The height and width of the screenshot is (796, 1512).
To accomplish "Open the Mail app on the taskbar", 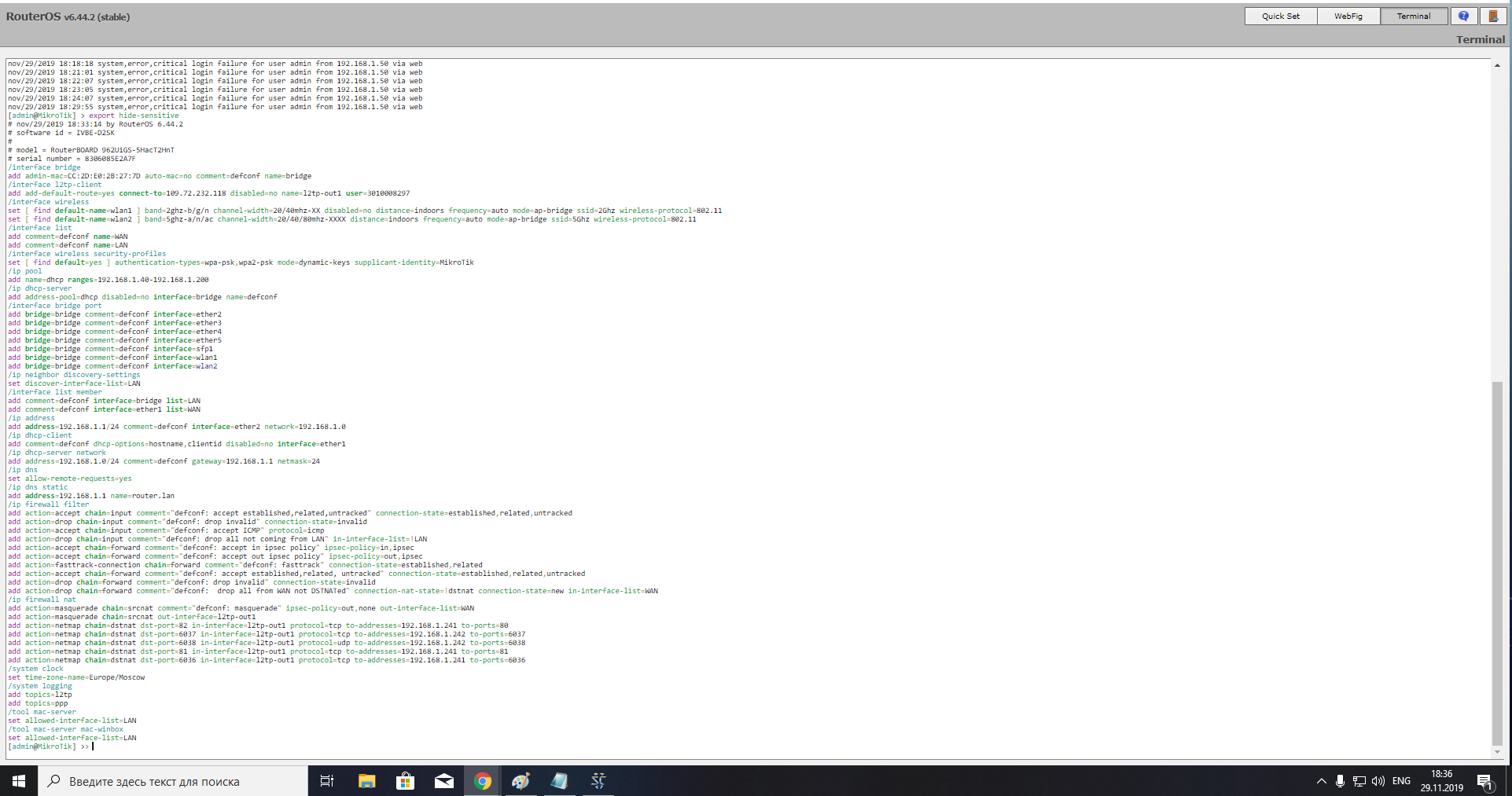I will coord(443,781).
